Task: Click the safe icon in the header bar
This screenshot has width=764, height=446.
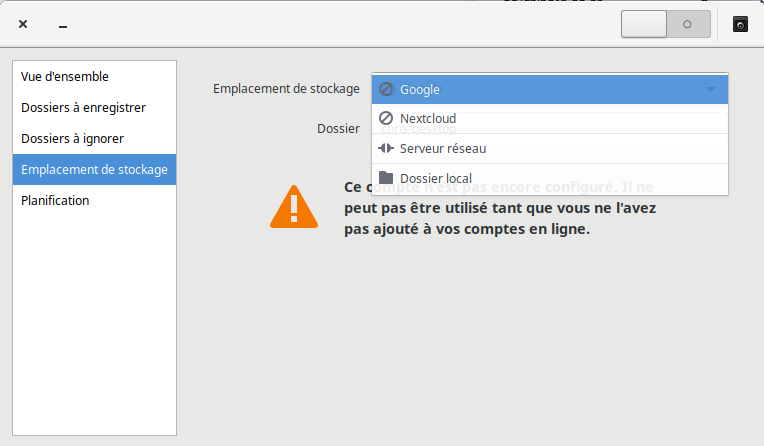Action: click(740, 24)
